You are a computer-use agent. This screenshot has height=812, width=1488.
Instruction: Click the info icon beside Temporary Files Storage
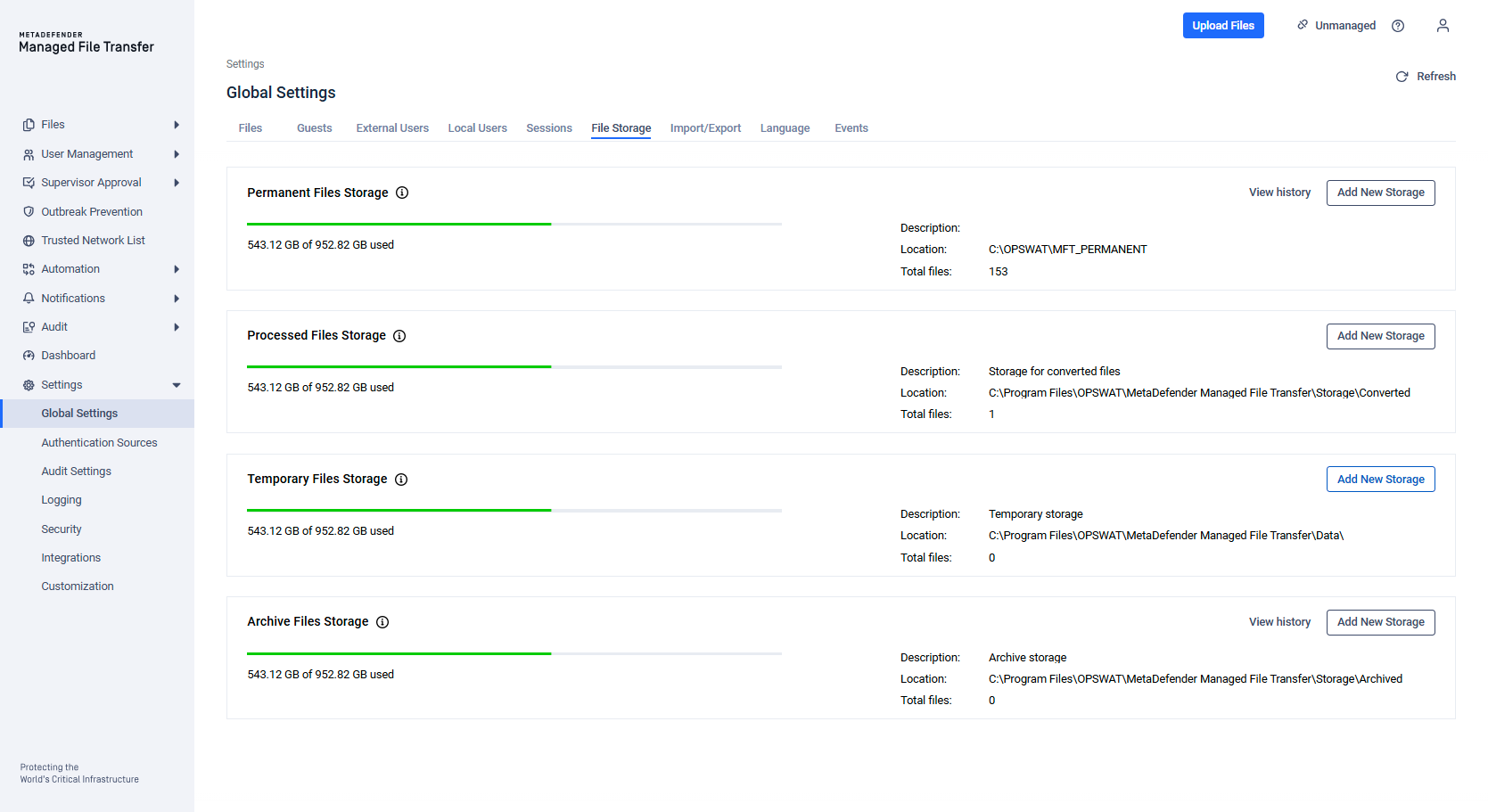[x=401, y=480]
